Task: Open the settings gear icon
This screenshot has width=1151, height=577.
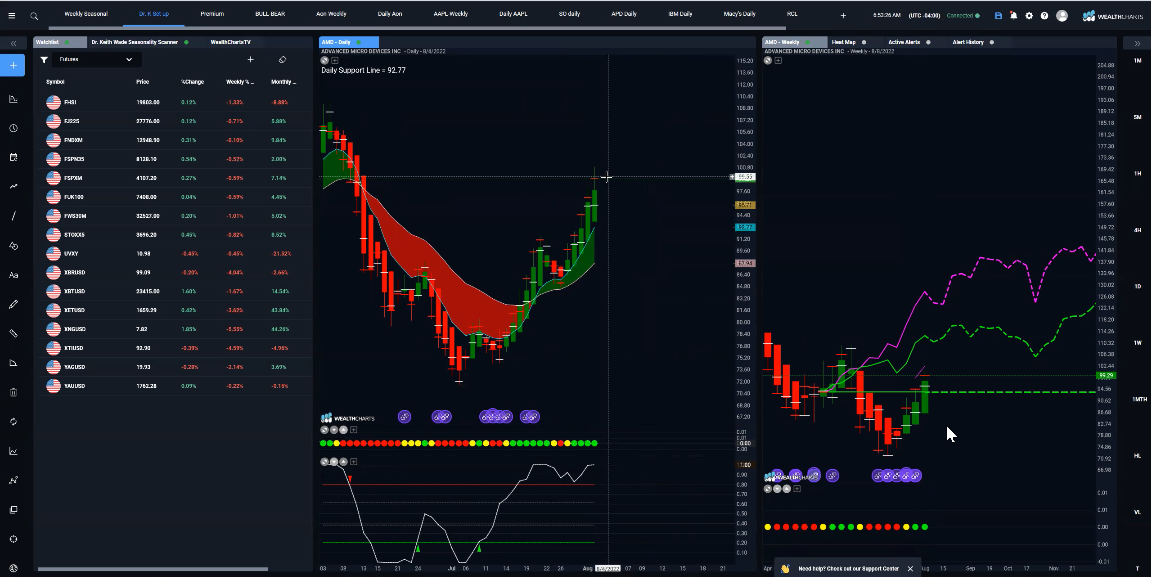Action: [1028, 15]
